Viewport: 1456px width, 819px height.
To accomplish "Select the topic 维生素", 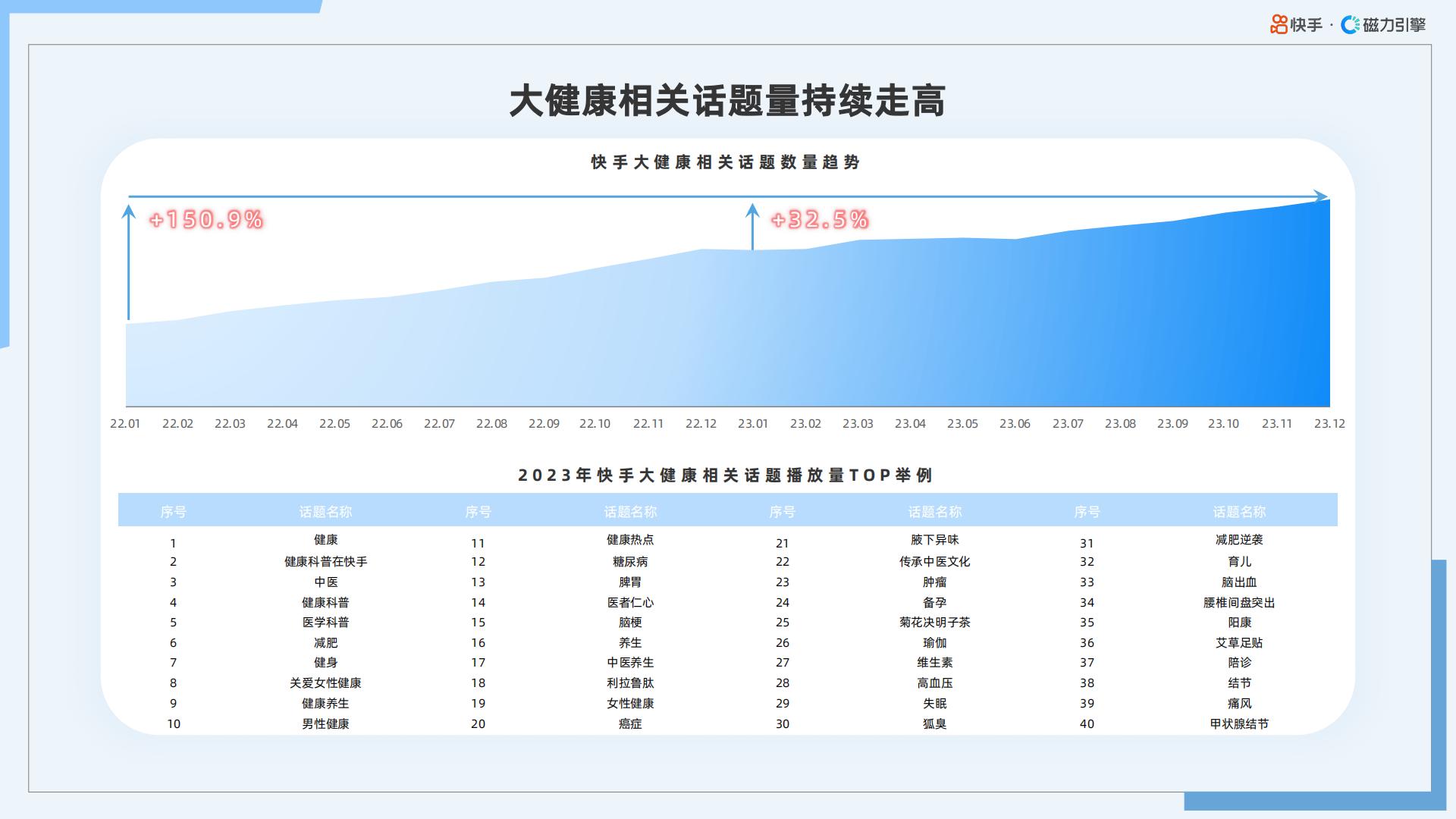I will click(934, 663).
